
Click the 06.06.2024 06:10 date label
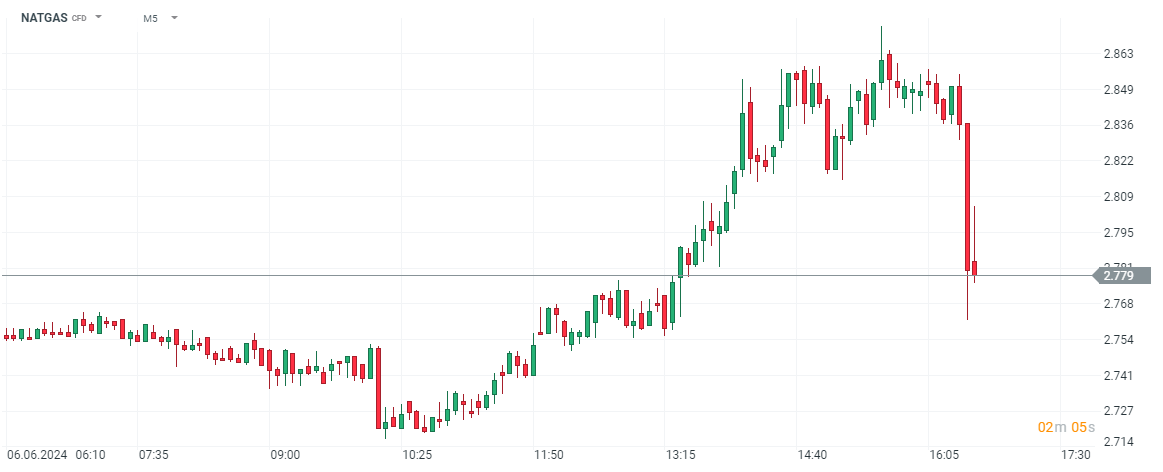56,455
